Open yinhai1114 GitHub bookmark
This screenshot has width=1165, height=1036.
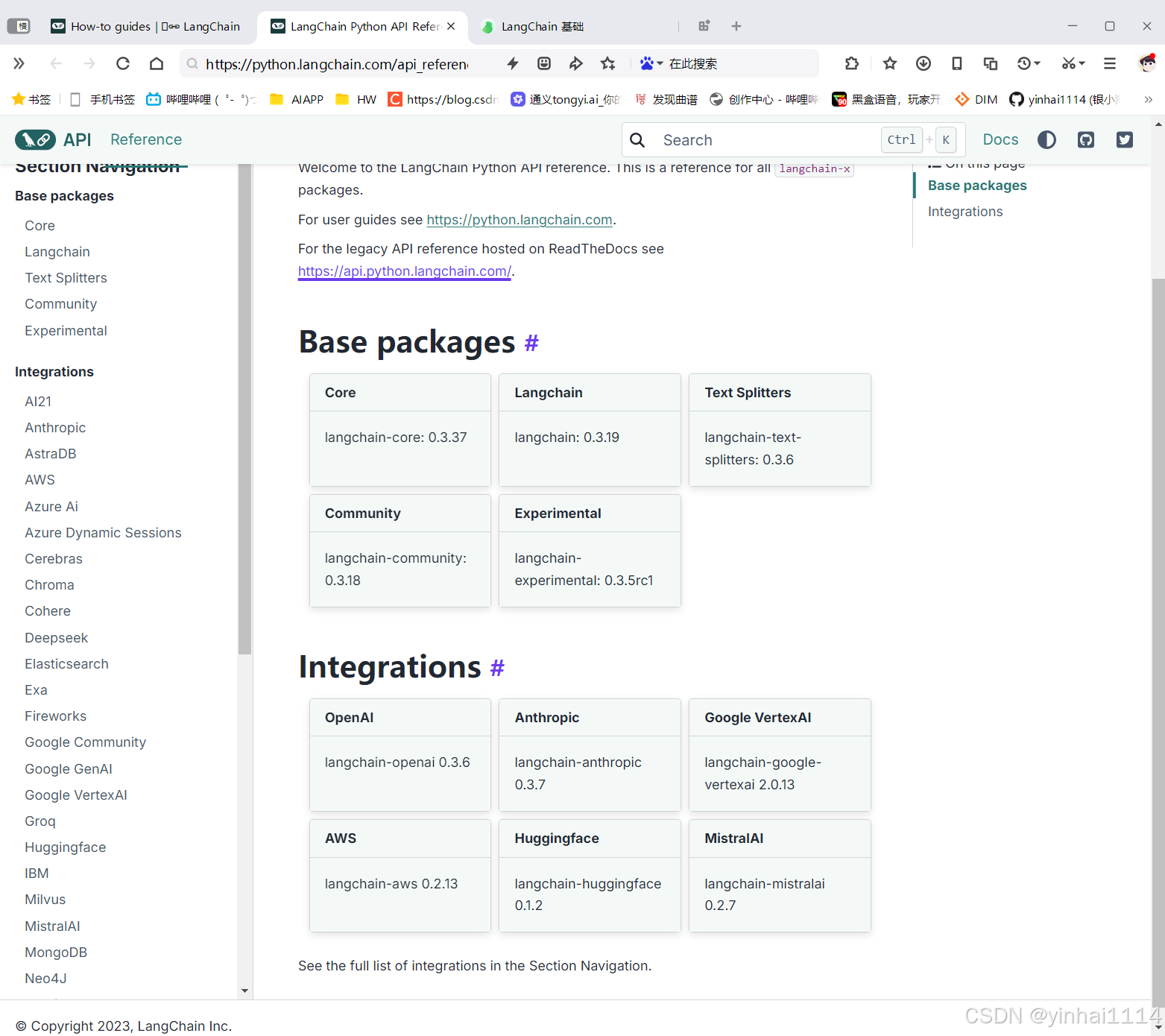click(1064, 99)
